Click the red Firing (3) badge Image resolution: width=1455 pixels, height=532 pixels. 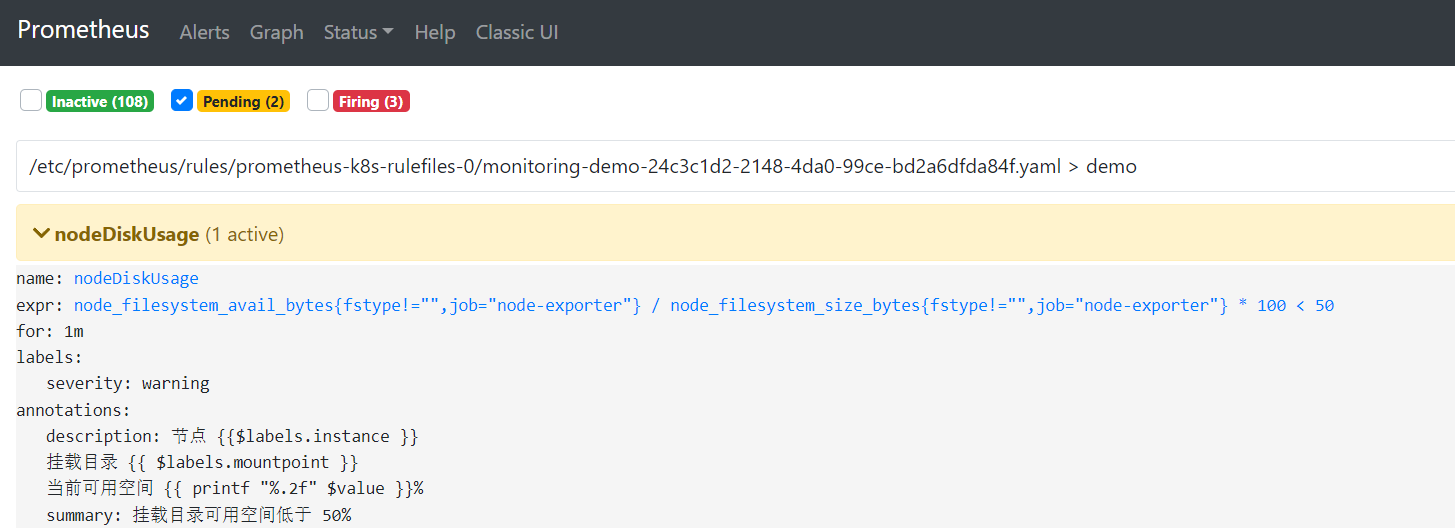pos(371,102)
